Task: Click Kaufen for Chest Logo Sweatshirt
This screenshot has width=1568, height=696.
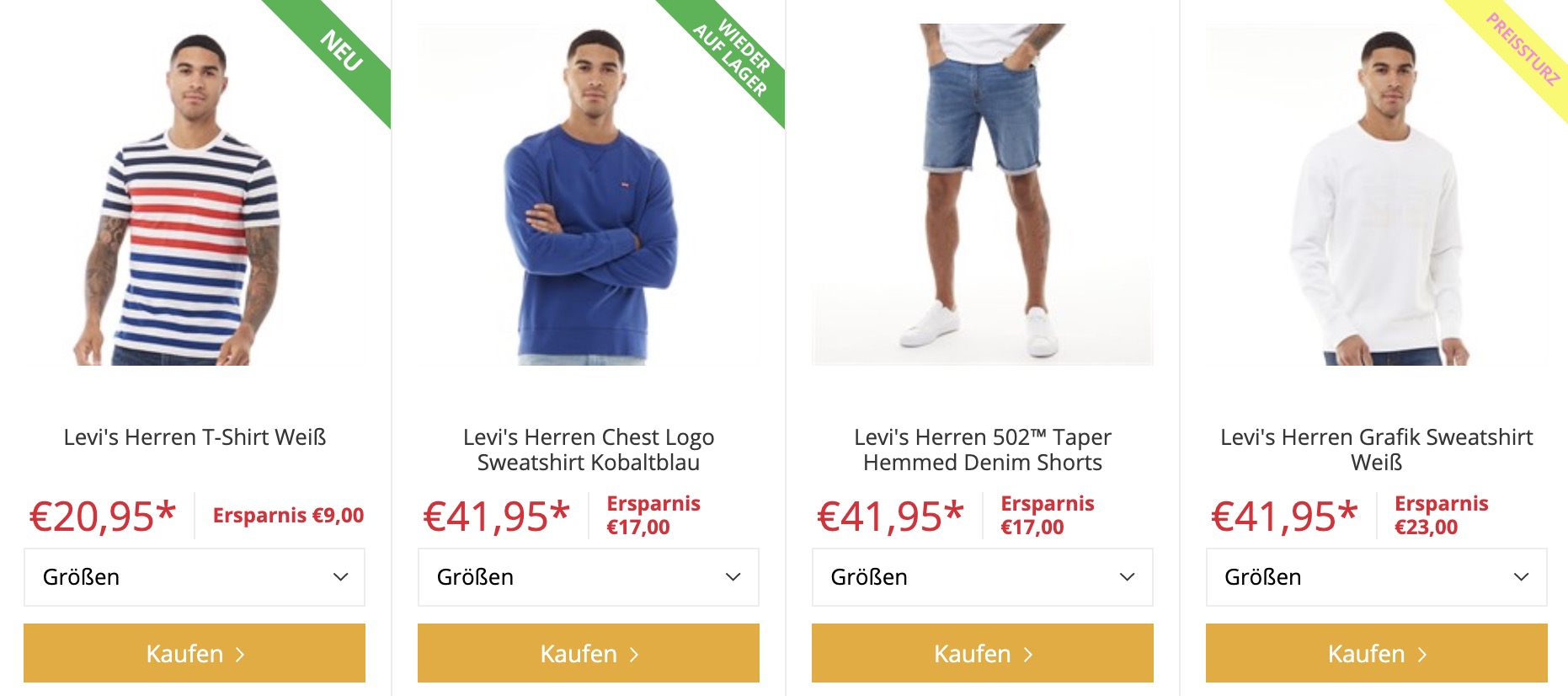Action: [x=589, y=653]
